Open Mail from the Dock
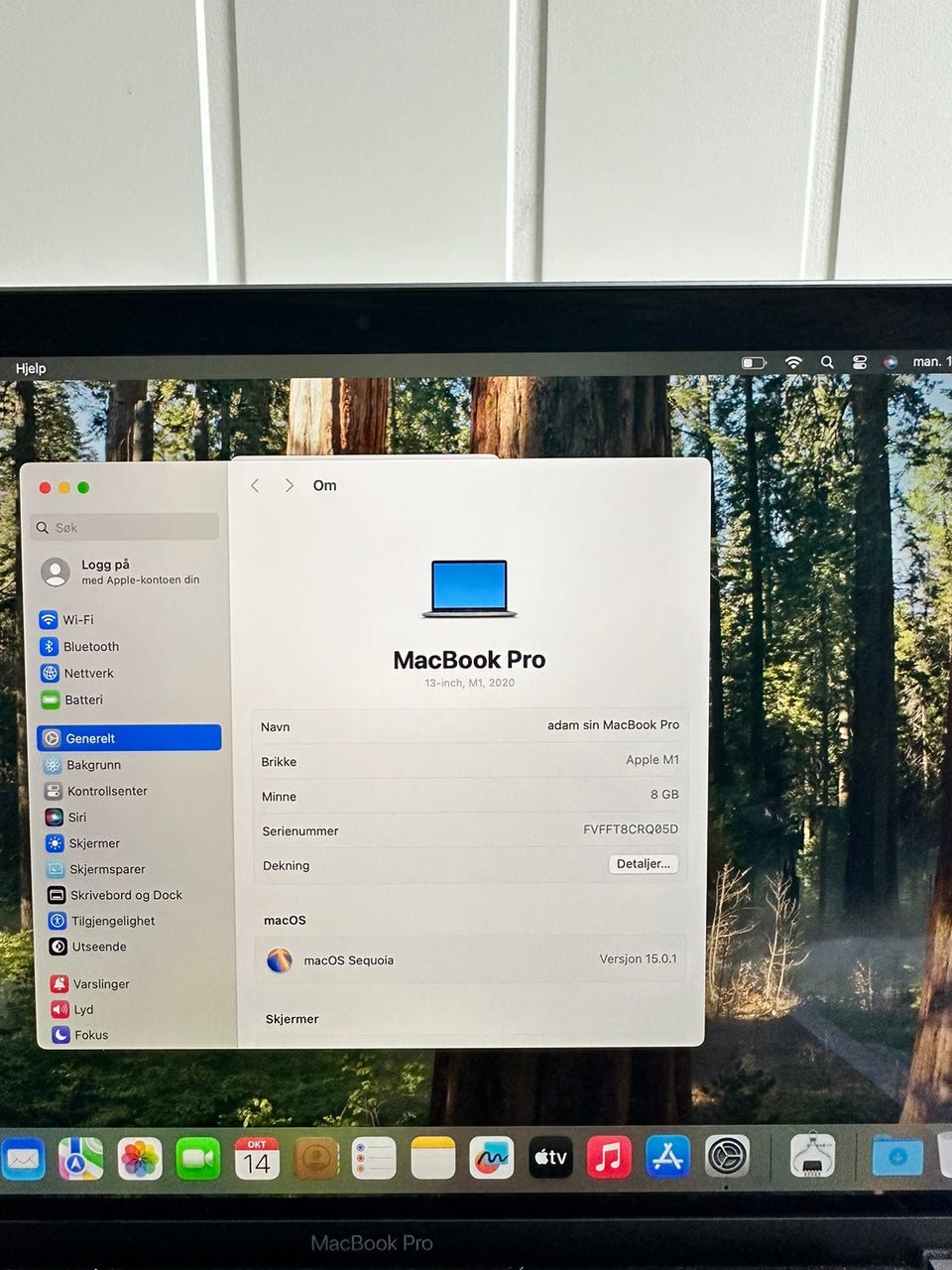Screen dimensions: 952x1270 point(23,1159)
